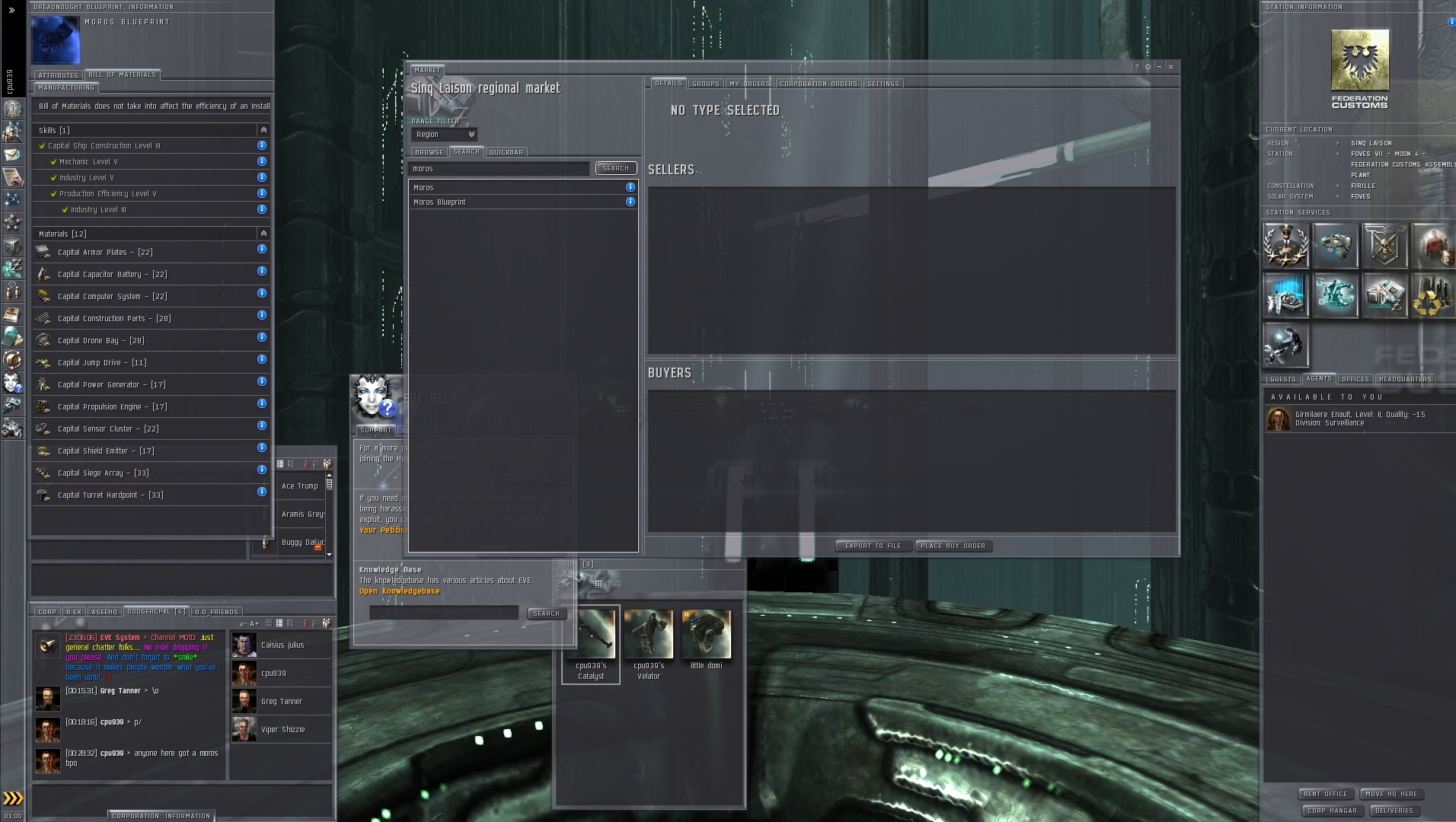Open the Headquarters tab in station panel
This screenshot has height=822, width=1456.
tap(1406, 379)
